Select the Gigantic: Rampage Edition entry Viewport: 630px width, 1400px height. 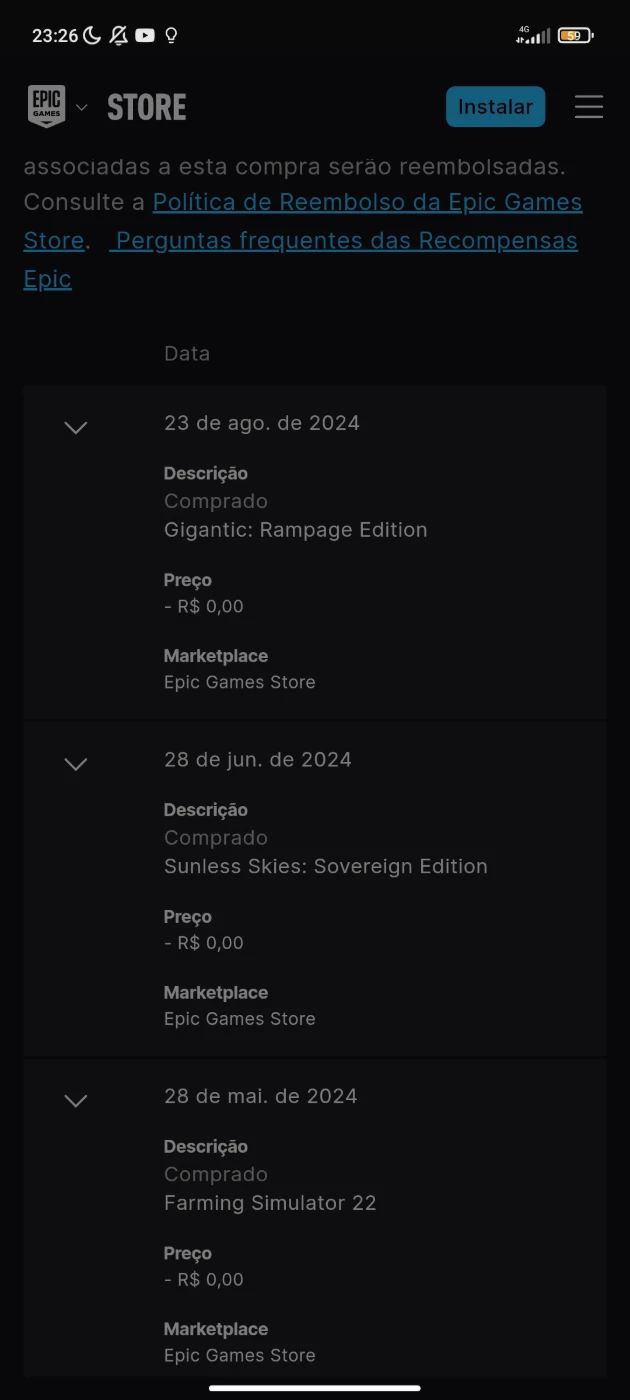coord(295,530)
